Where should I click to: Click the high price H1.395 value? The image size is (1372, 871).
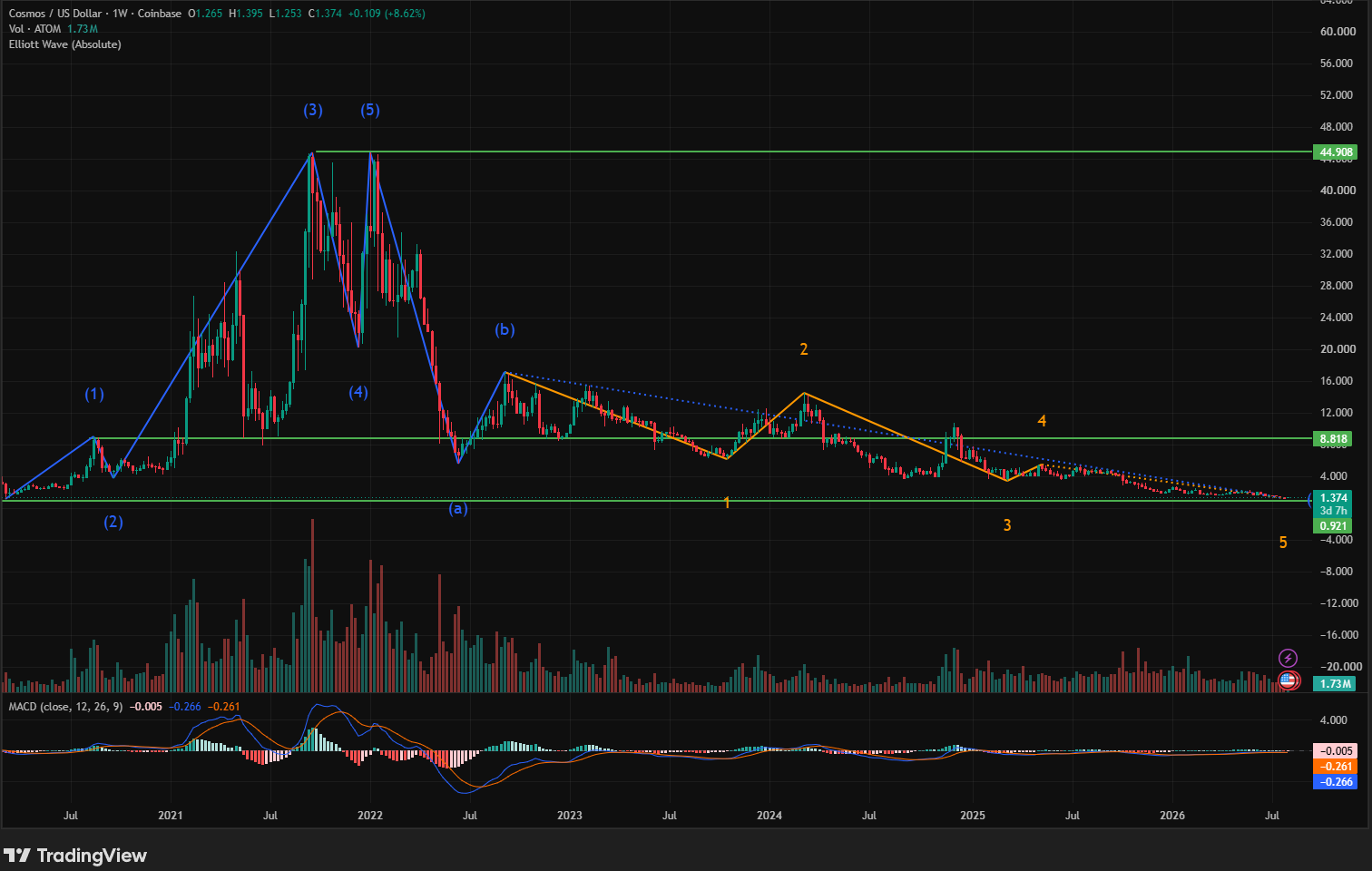(246, 14)
